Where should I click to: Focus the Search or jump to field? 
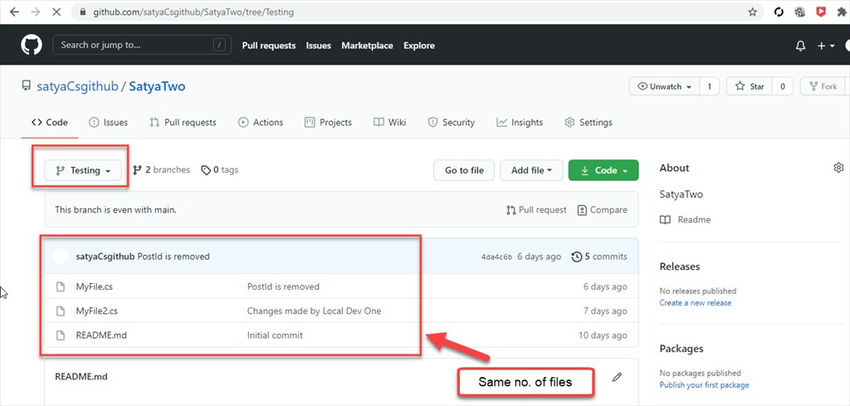click(140, 45)
